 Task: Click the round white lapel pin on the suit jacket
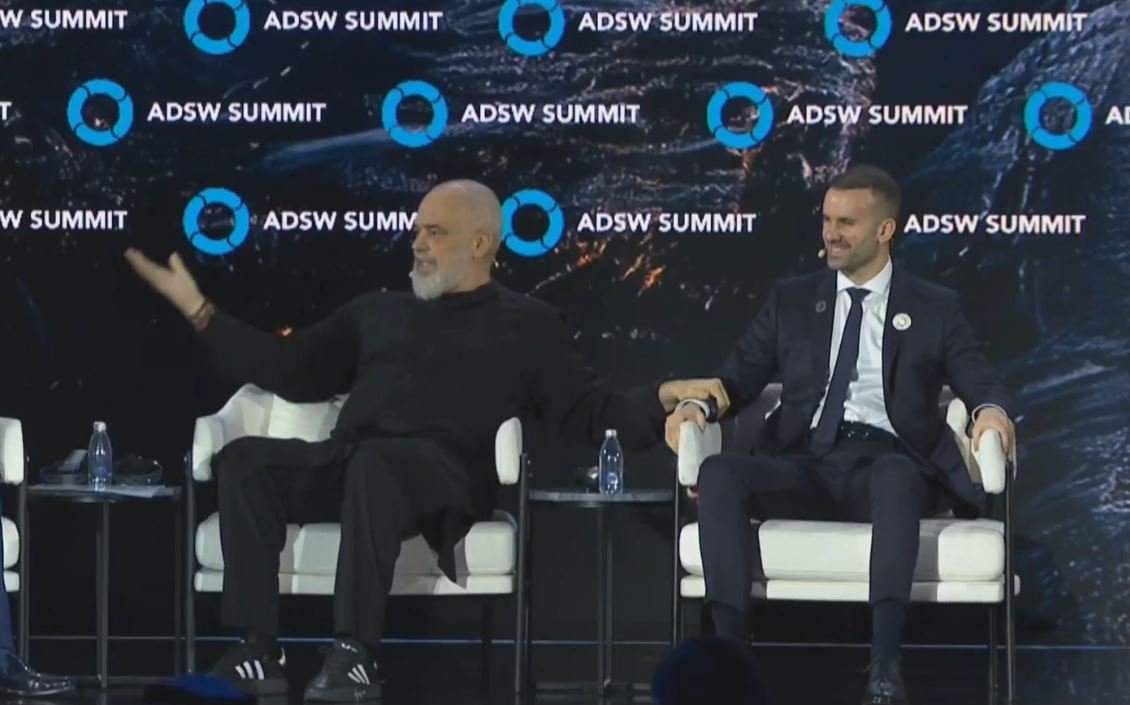902,322
